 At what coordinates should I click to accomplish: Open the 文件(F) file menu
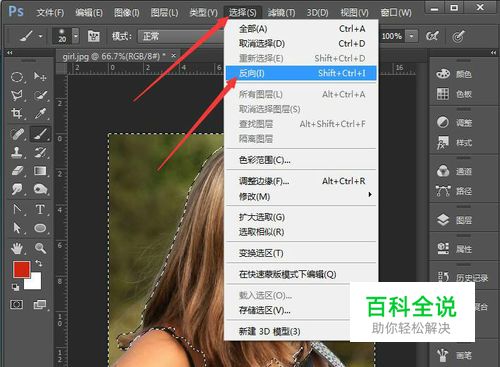pos(50,13)
